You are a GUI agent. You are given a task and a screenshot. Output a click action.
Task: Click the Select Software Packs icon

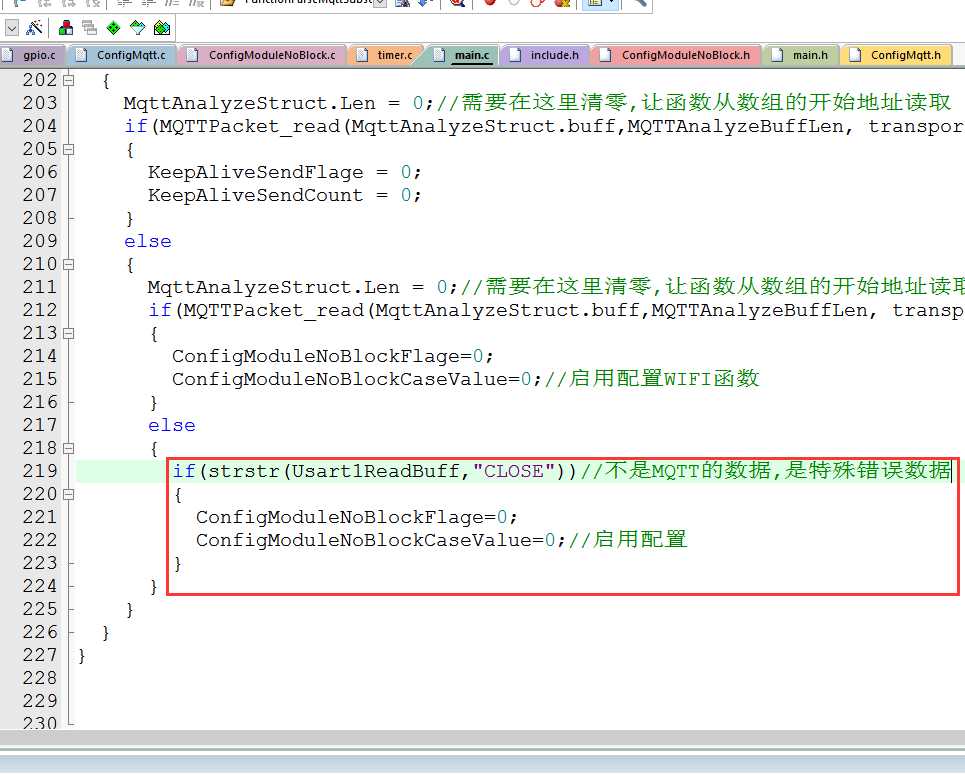[x=137, y=28]
